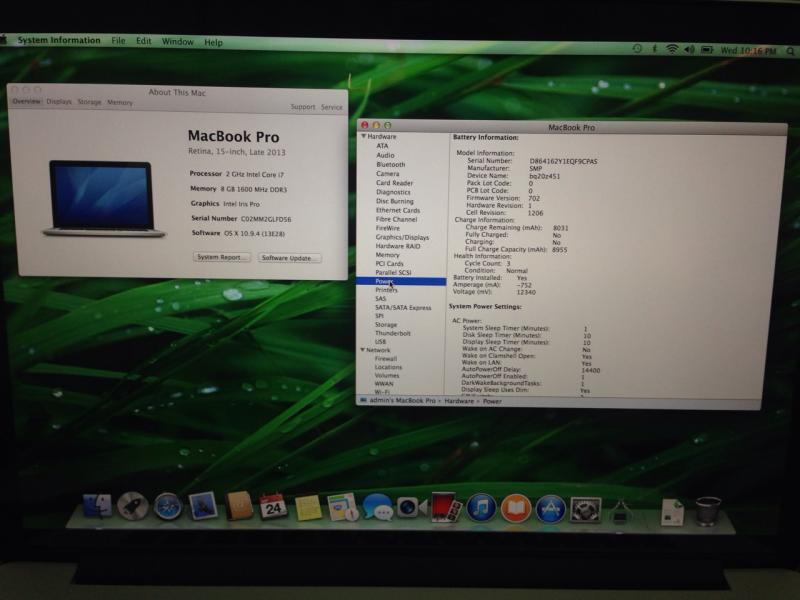Image resolution: width=800 pixels, height=600 pixels.
Task: Select ATA in Hardware list
Action: [x=382, y=146]
